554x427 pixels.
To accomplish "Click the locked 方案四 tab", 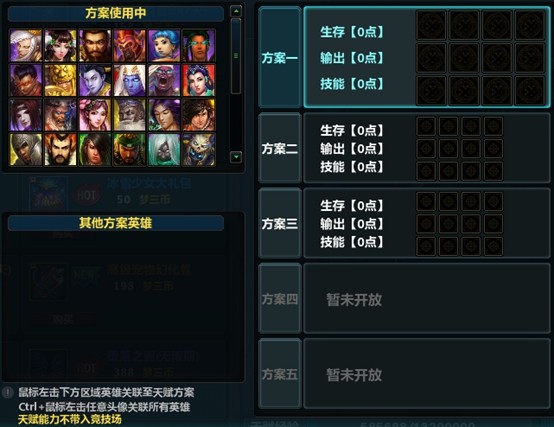I will pyautogui.click(x=279, y=299).
